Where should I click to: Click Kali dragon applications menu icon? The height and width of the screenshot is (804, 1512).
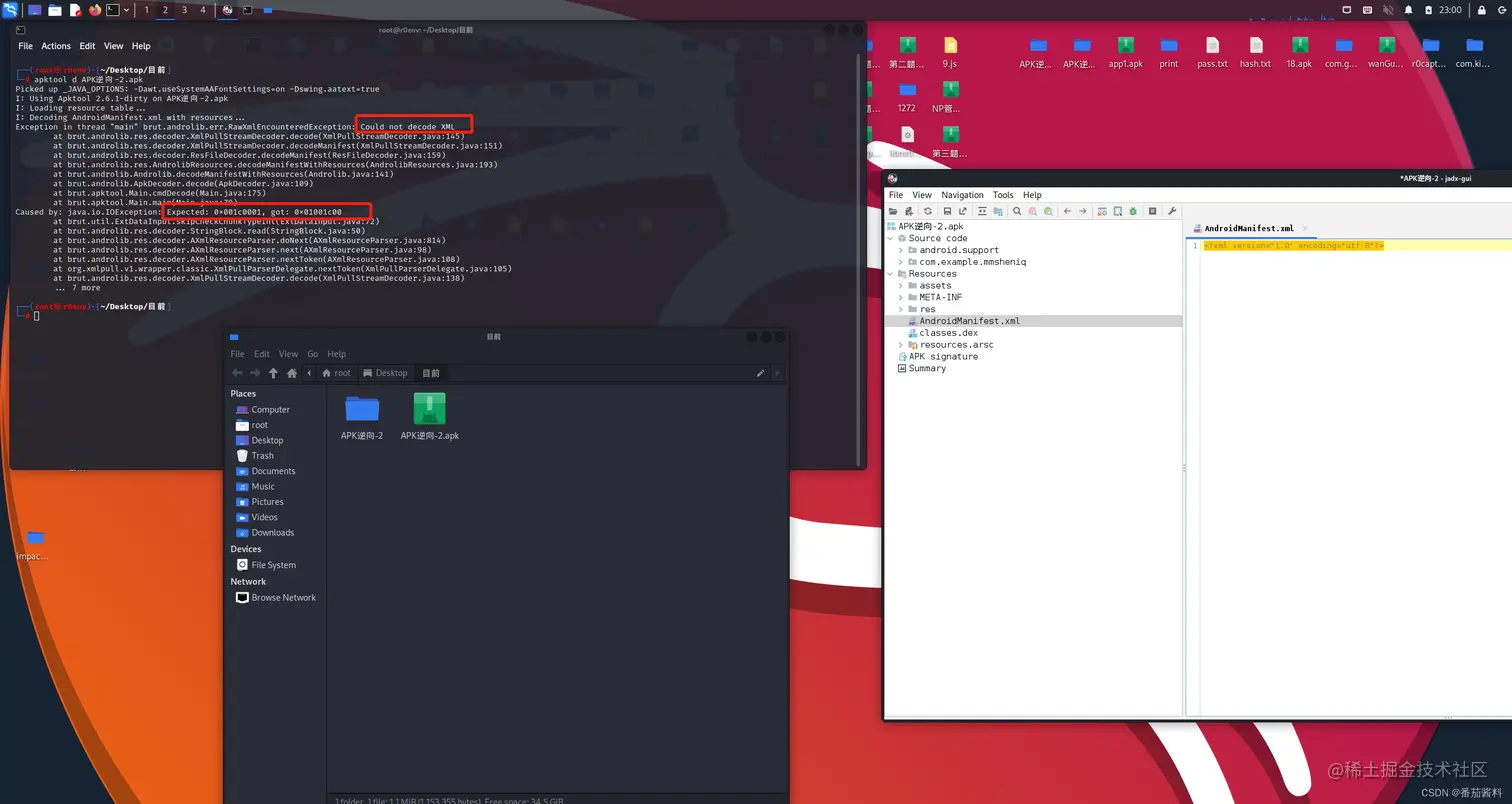point(9,9)
